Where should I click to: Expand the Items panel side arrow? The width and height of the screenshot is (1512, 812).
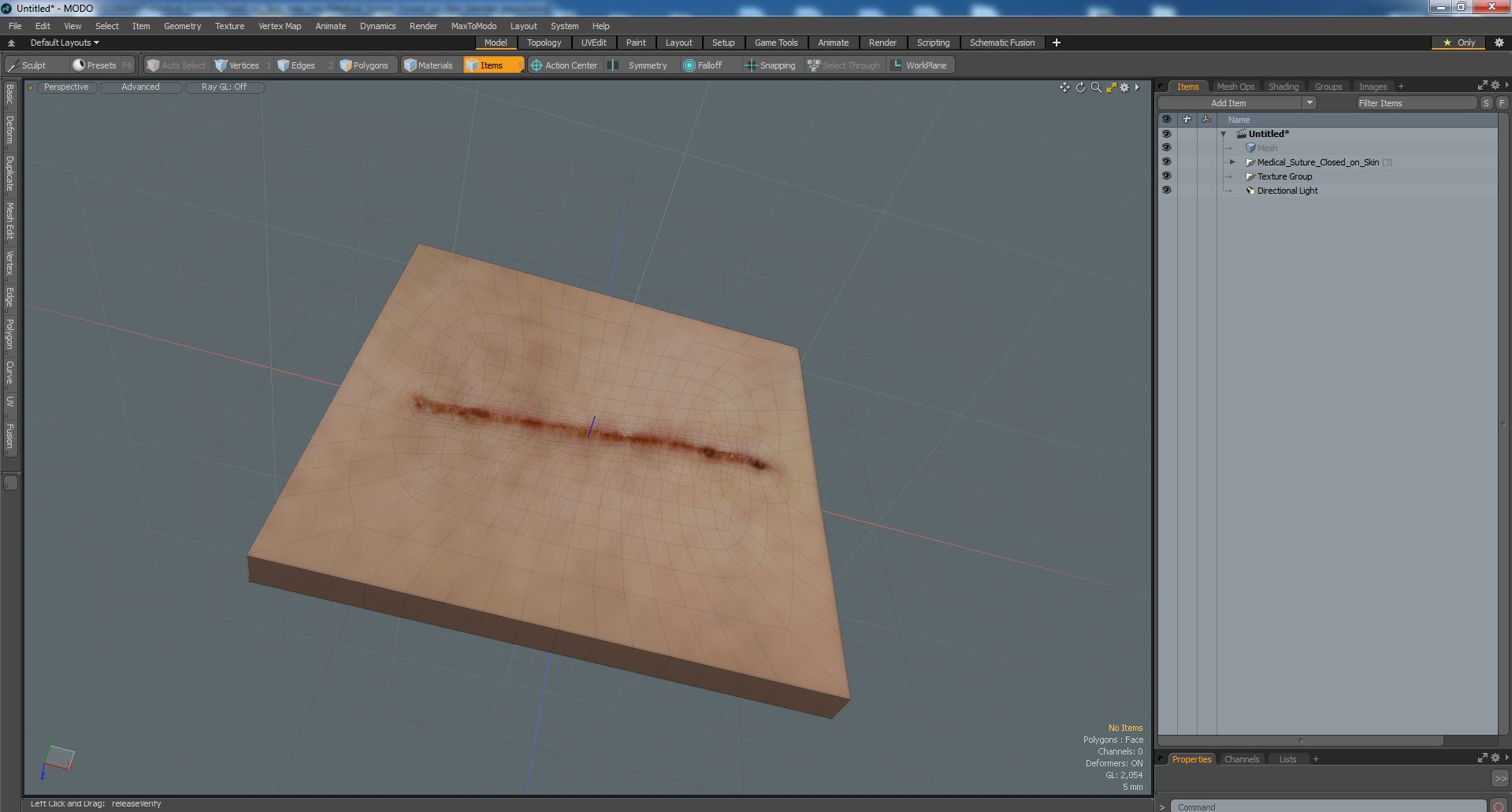pos(1506,85)
